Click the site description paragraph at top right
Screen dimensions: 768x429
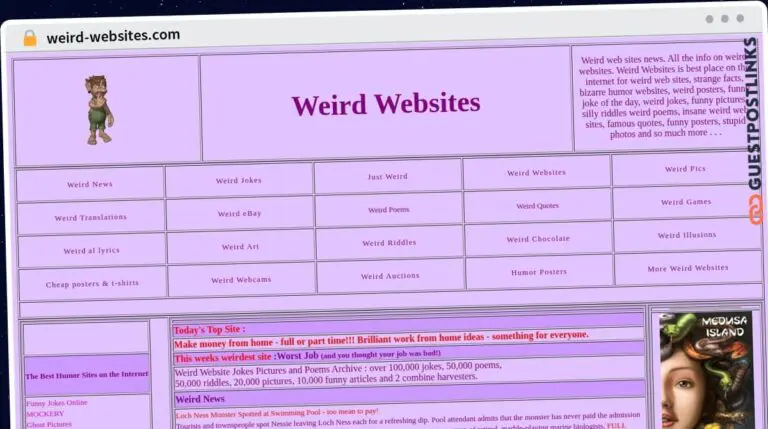tap(662, 96)
